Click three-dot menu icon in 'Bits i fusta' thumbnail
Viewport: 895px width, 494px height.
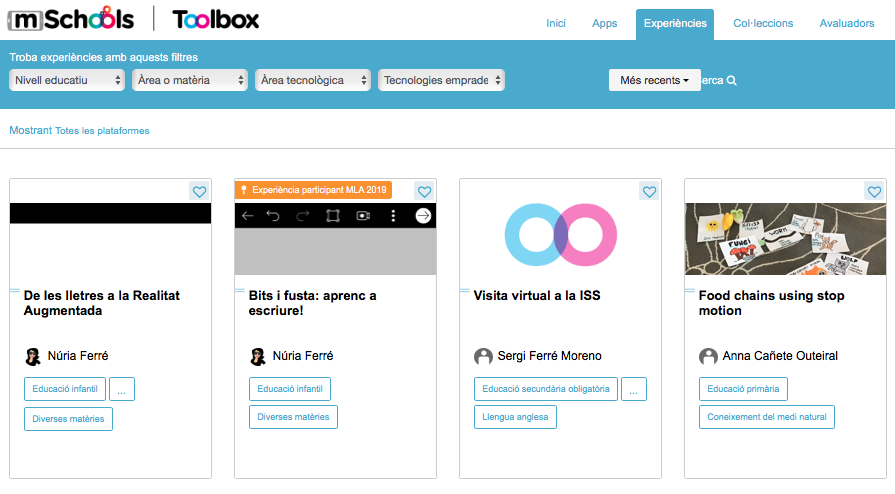click(x=393, y=216)
